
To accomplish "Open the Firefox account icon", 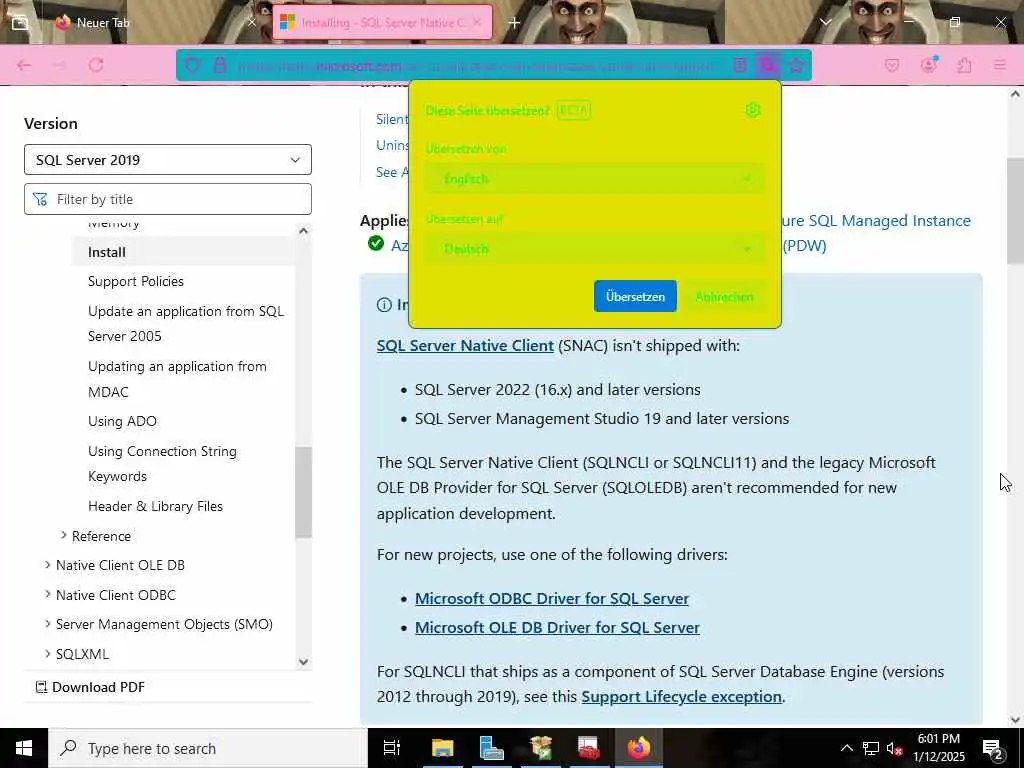I will [929, 65].
